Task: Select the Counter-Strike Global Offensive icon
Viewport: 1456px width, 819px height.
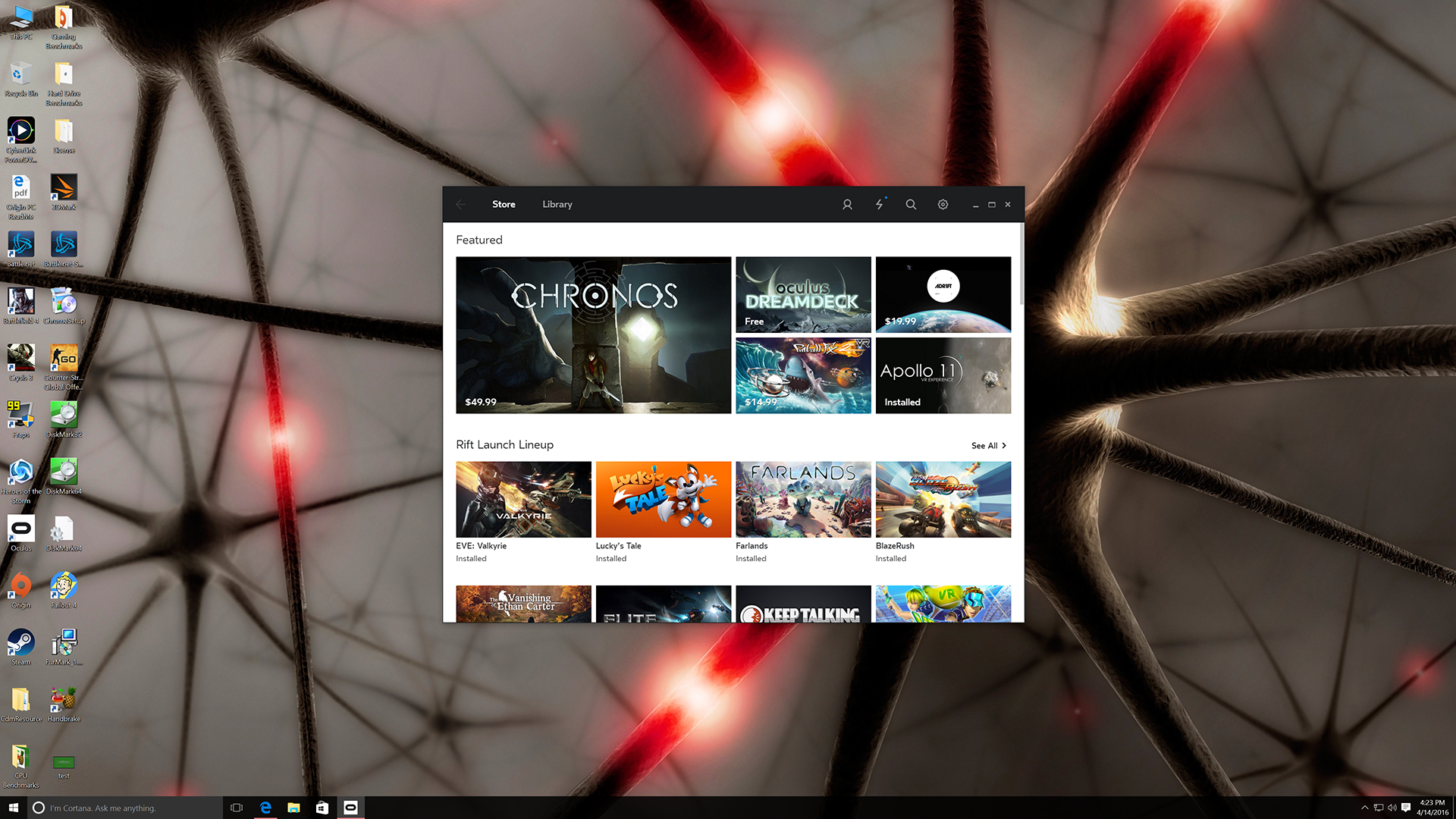Action: (64, 367)
